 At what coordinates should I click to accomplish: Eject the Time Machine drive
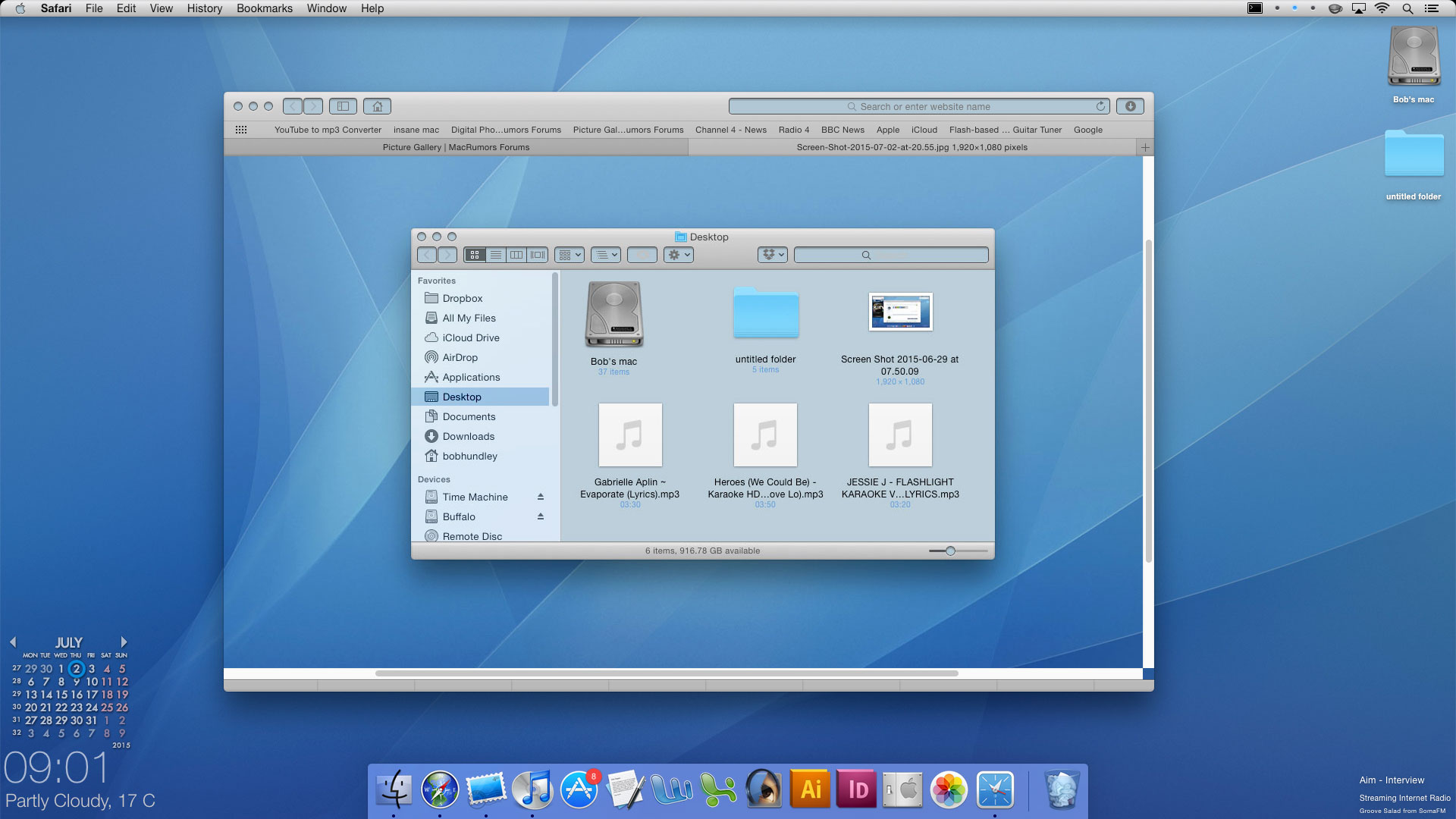pos(541,497)
